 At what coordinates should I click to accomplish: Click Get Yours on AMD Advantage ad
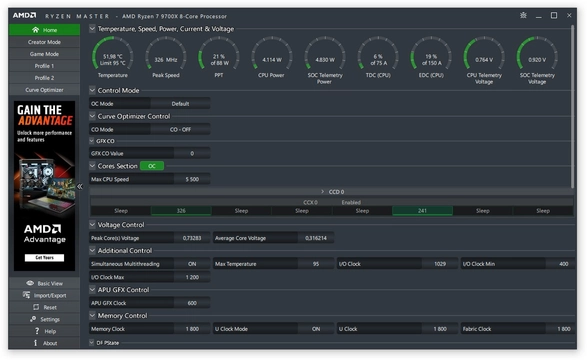click(45, 258)
